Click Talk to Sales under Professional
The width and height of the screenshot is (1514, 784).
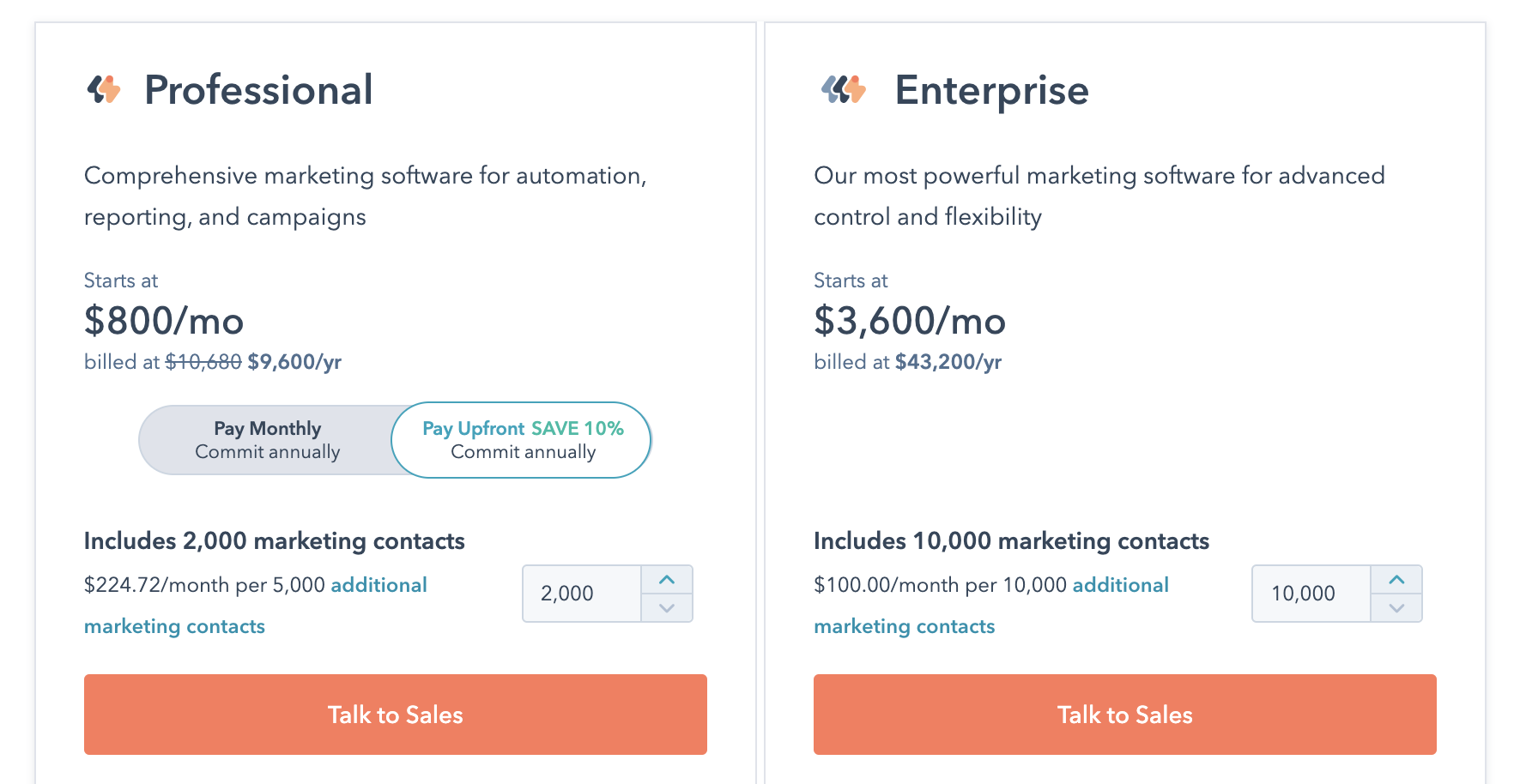point(396,715)
